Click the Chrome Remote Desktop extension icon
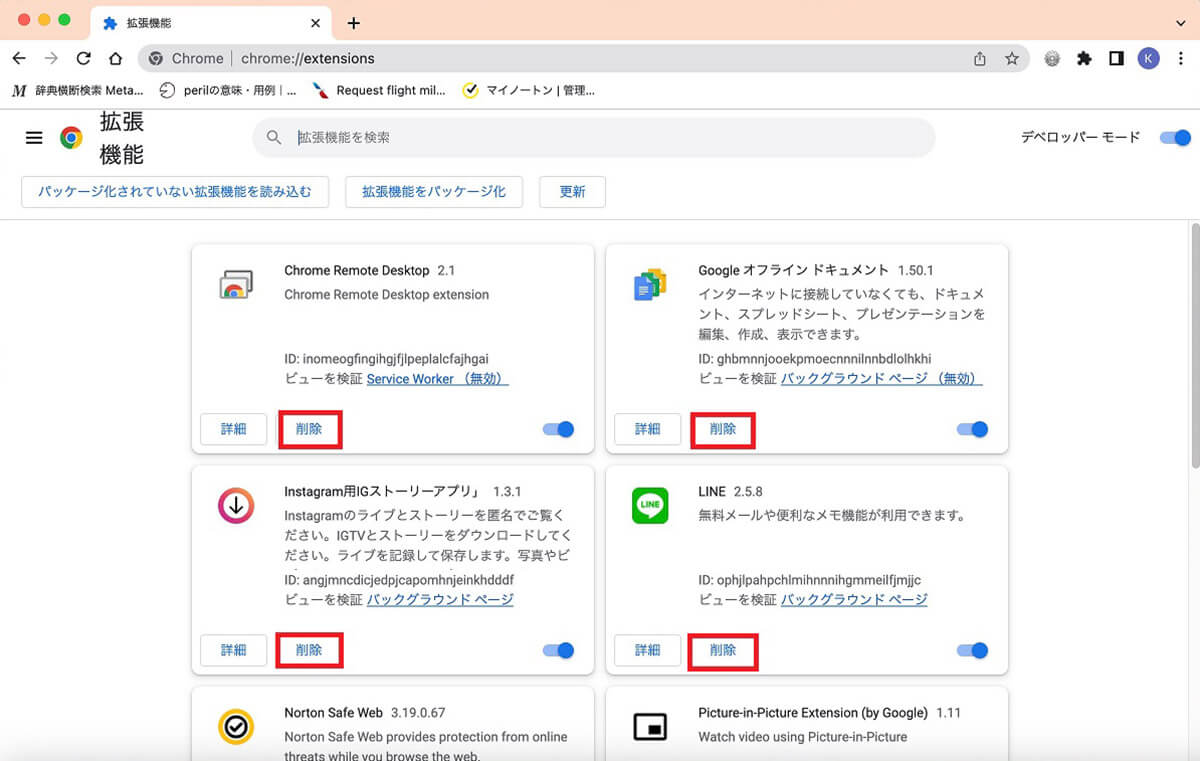This screenshot has height=761, width=1200. point(235,285)
